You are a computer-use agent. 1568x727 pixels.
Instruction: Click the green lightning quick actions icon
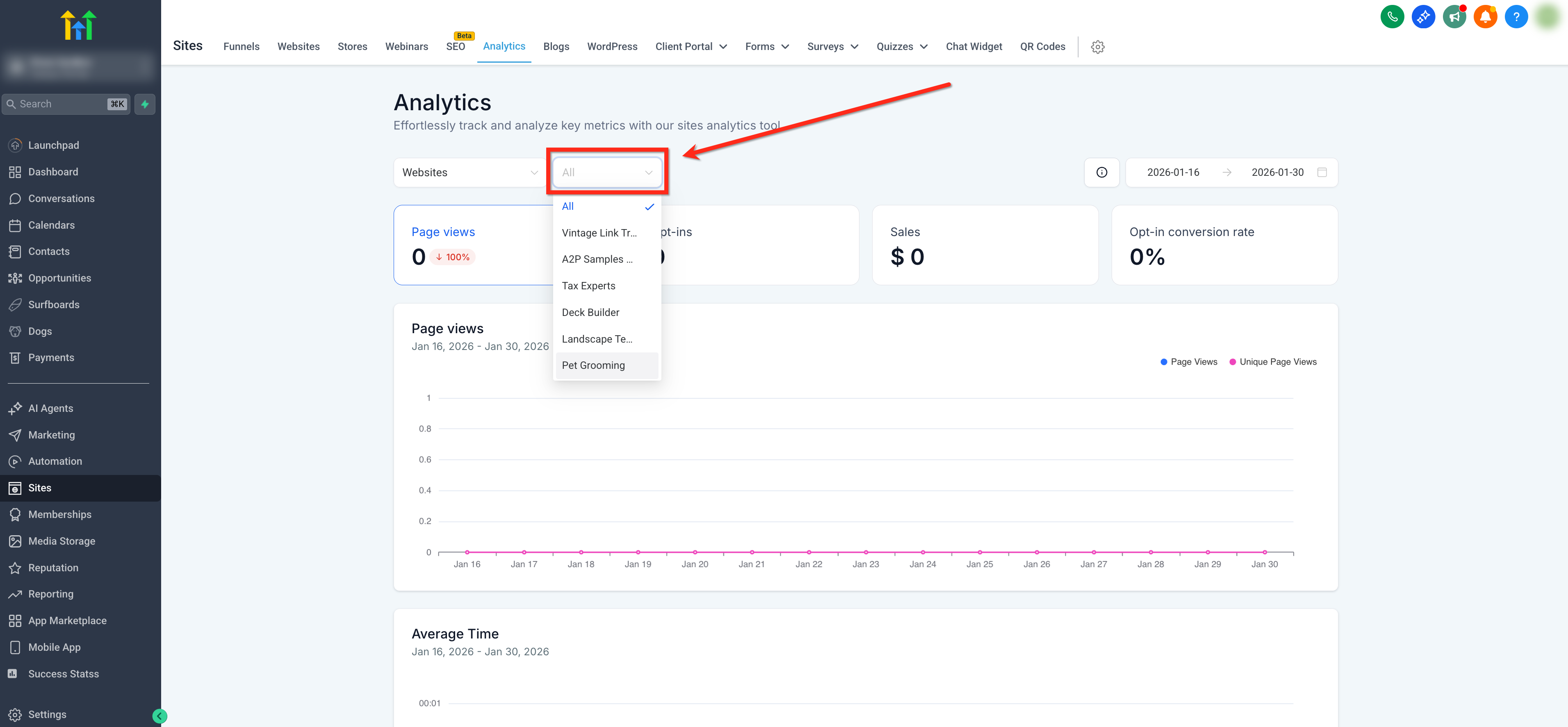click(x=145, y=104)
